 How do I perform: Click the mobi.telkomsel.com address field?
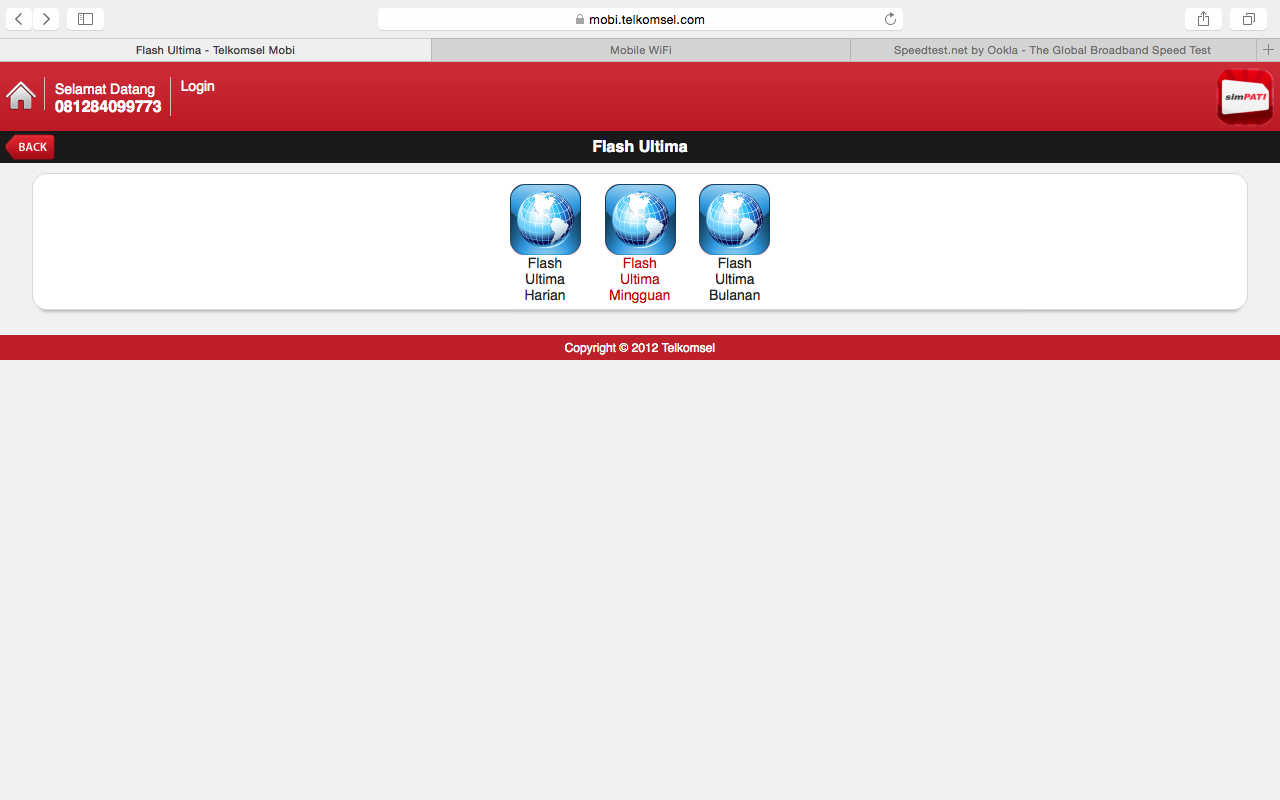(640, 19)
